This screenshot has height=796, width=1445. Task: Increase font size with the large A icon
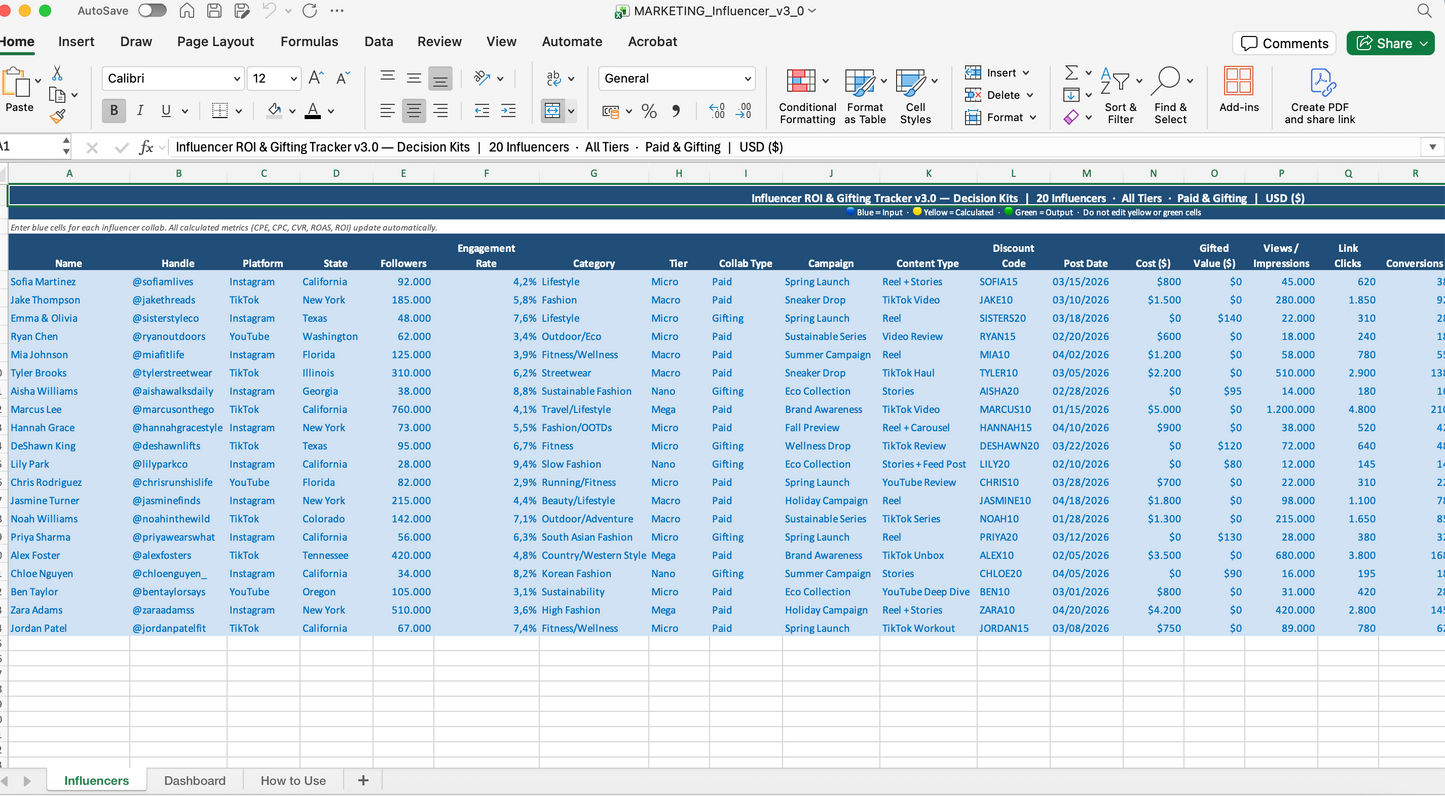point(316,78)
